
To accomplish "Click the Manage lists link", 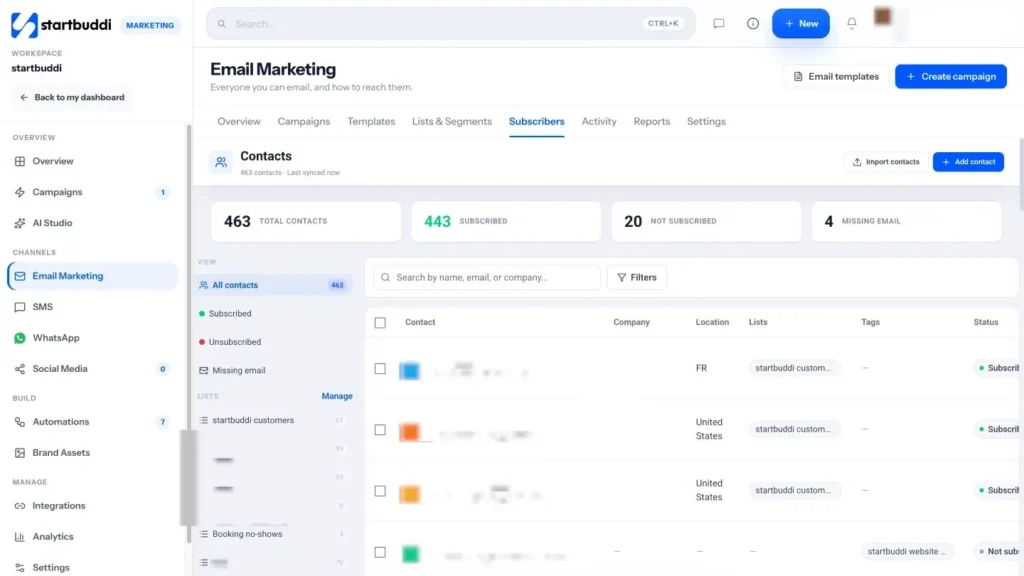I will click(x=337, y=396).
